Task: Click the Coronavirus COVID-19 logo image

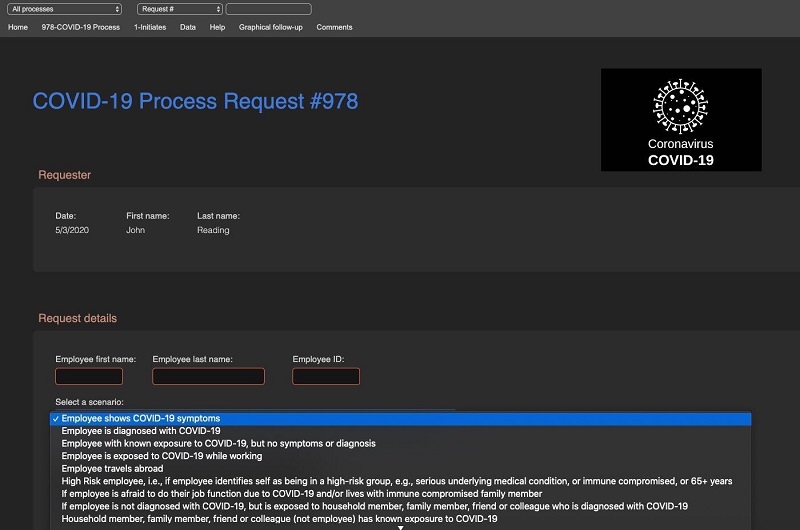Action: click(x=681, y=119)
